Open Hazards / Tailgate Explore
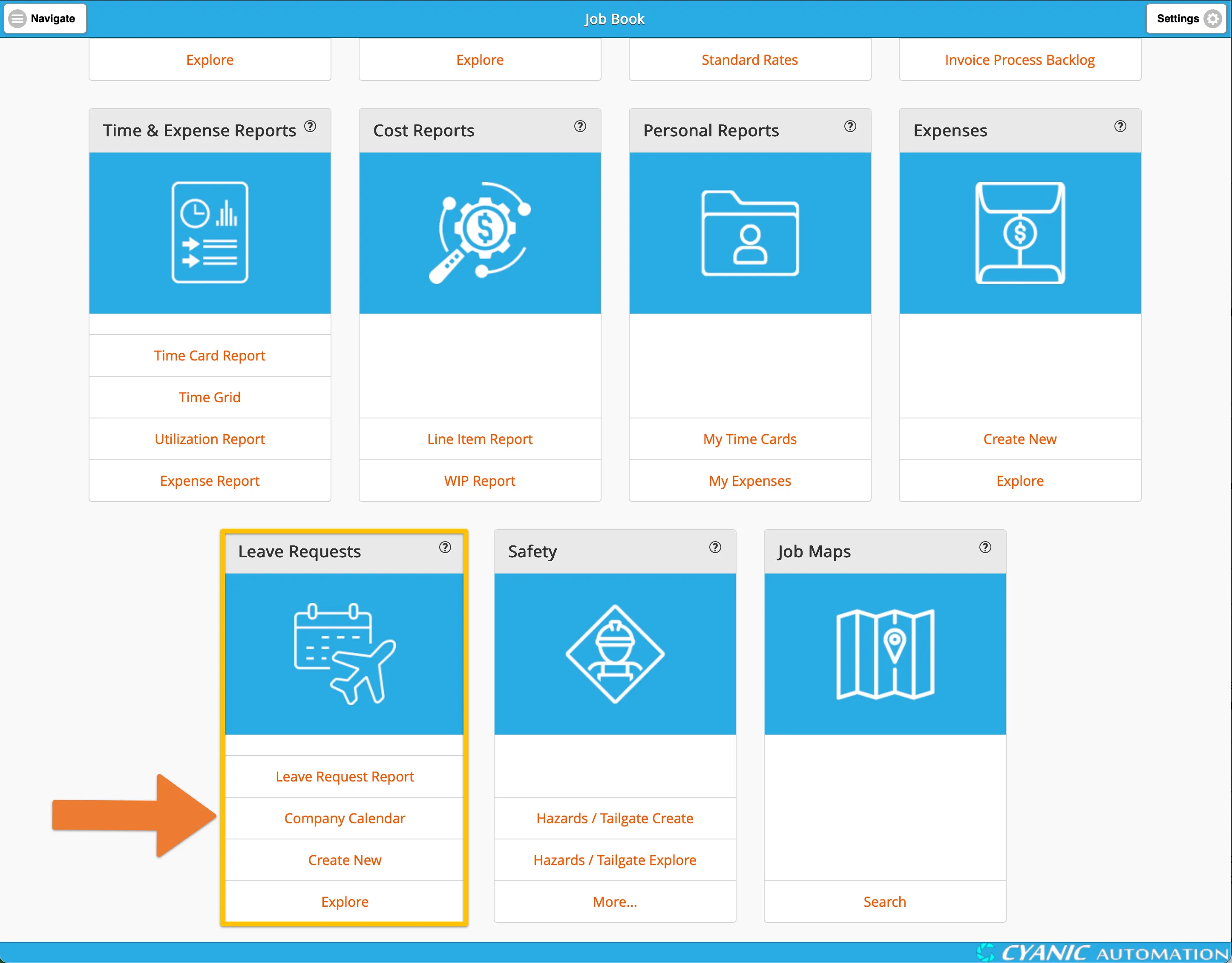 (x=615, y=860)
